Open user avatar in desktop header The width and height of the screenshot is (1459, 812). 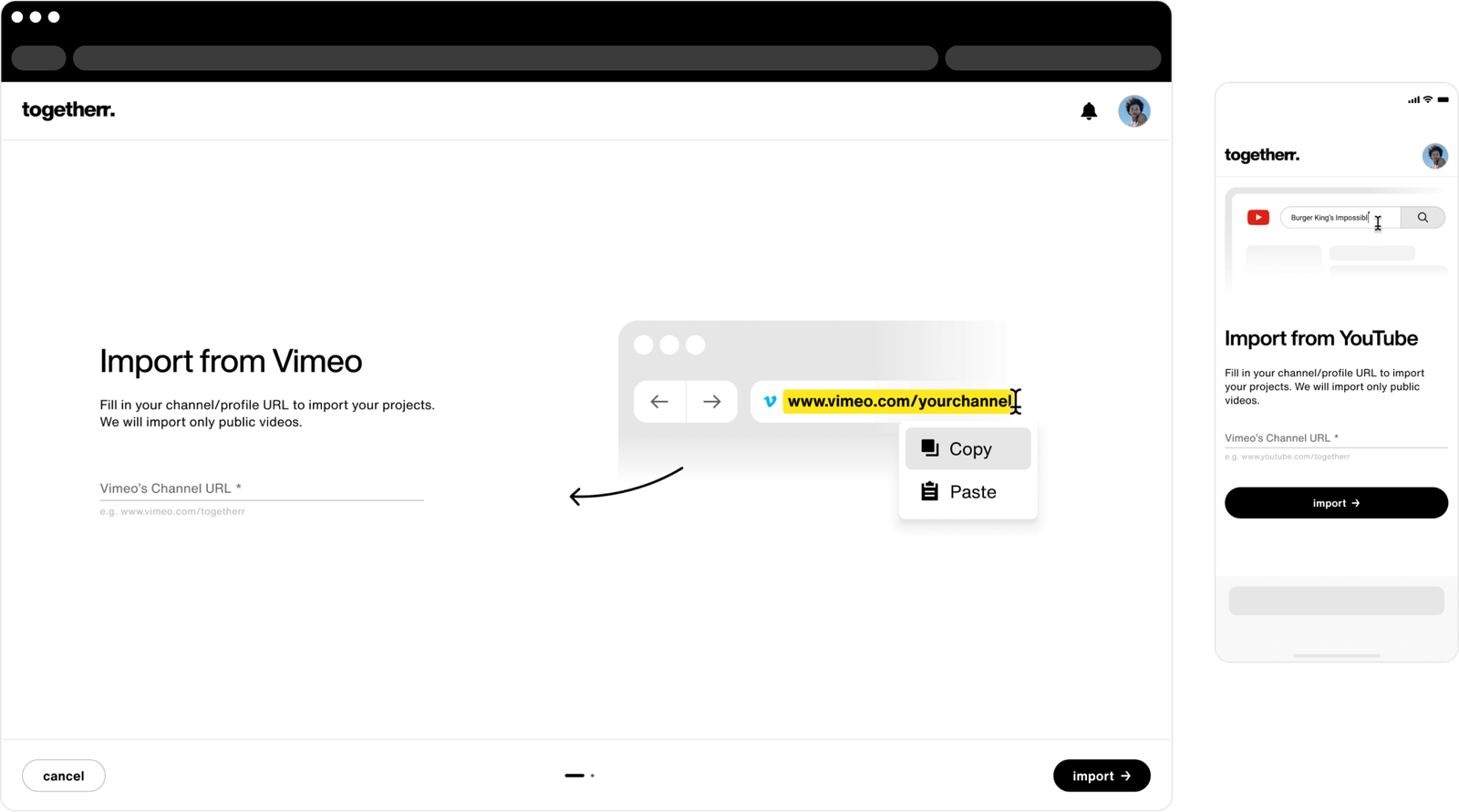1134,111
